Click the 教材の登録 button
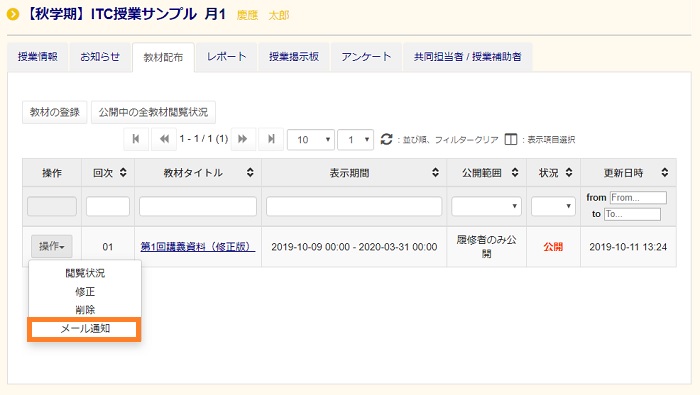The image size is (700, 395). click(54, 112)
